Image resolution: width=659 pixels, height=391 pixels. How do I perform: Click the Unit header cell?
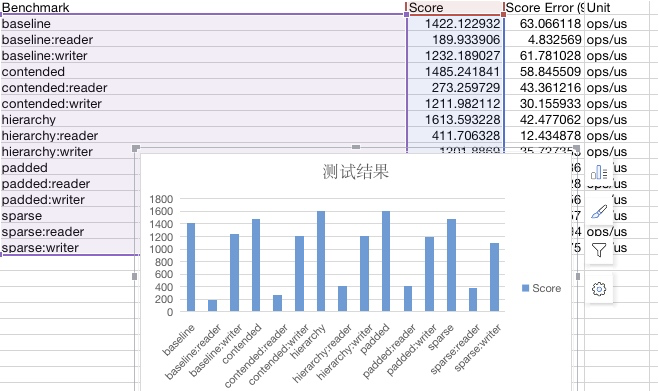(617, 8)
